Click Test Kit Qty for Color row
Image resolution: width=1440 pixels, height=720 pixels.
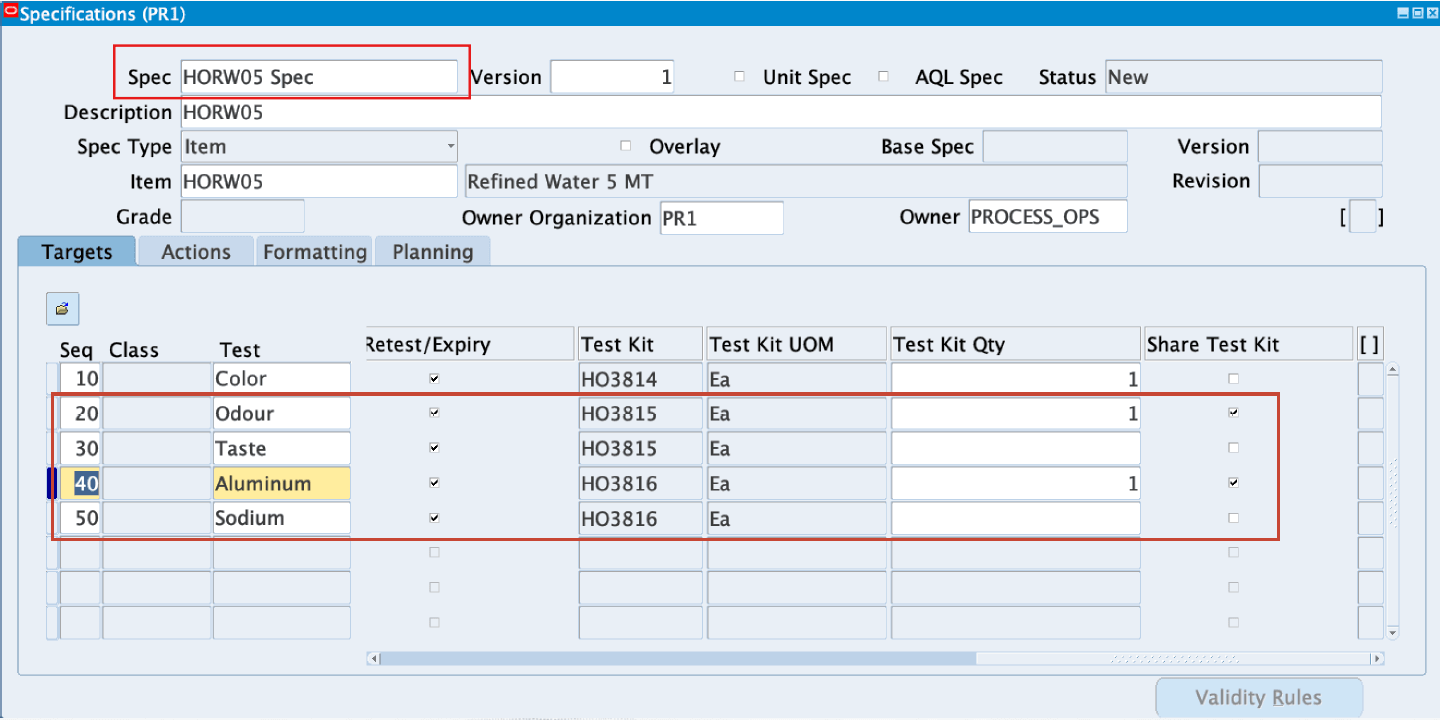point(1016,379)
